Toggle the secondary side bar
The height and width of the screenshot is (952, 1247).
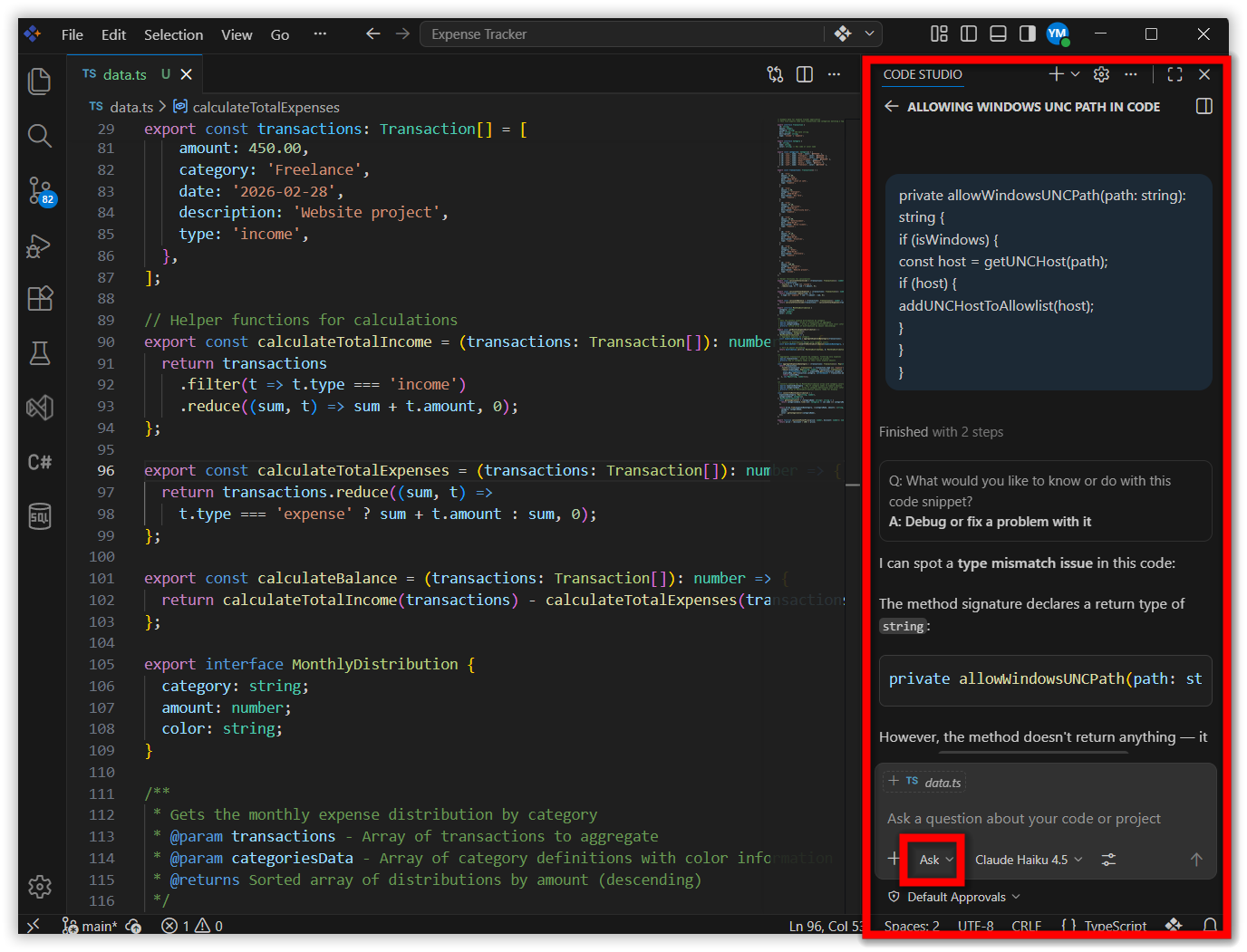[x=1028, y=34]
